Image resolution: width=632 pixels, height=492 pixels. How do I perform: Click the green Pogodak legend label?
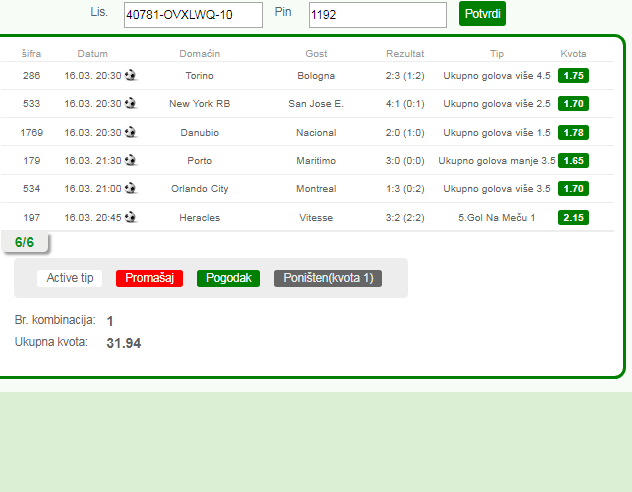click(x=228, y=278)
